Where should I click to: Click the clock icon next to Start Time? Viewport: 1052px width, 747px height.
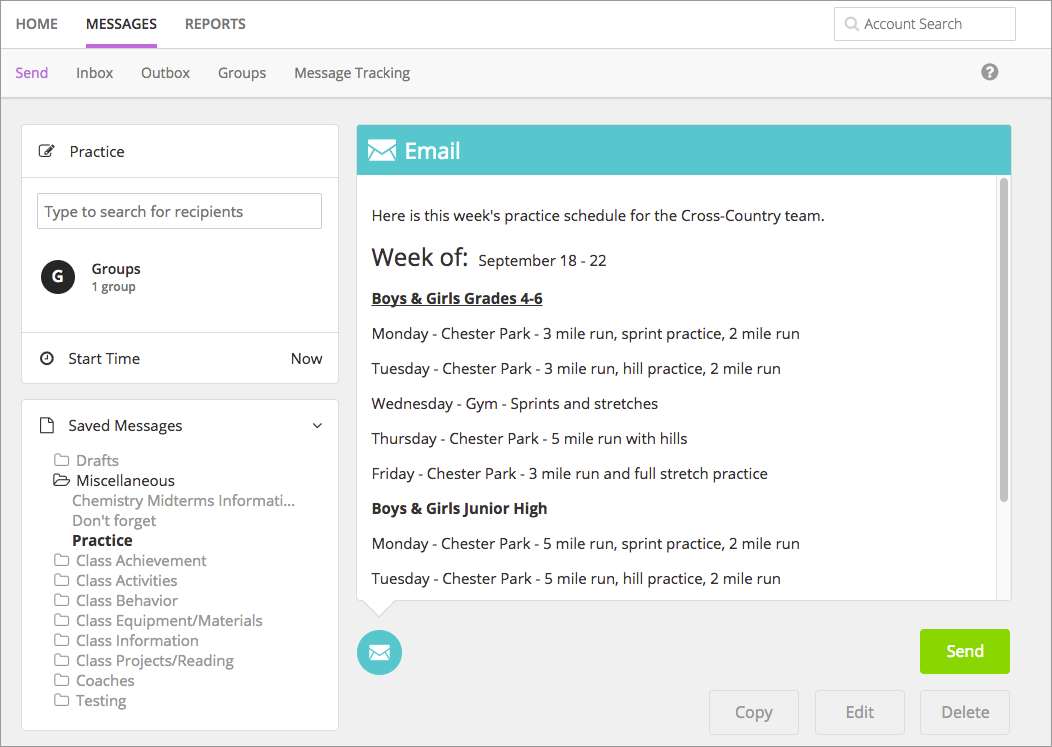click(x=46, y=358)
